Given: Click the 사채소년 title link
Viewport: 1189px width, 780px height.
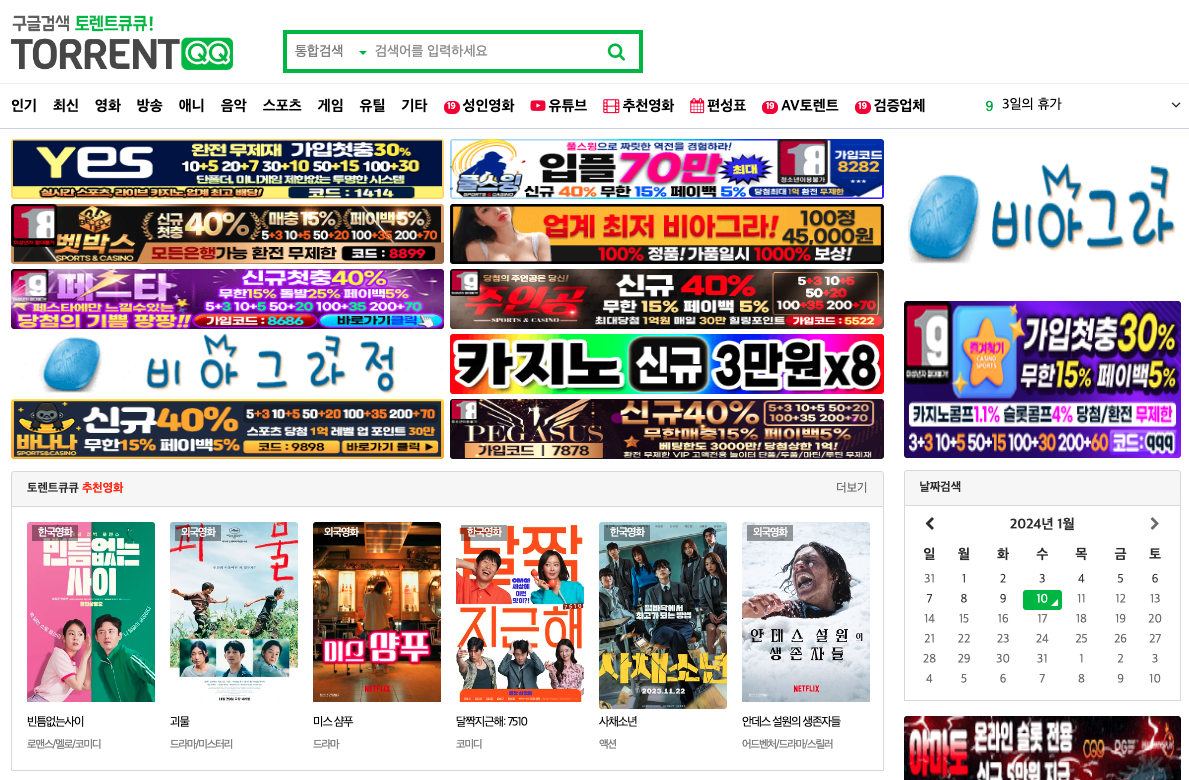Looking at the screenshot, I should coord(618,722).
